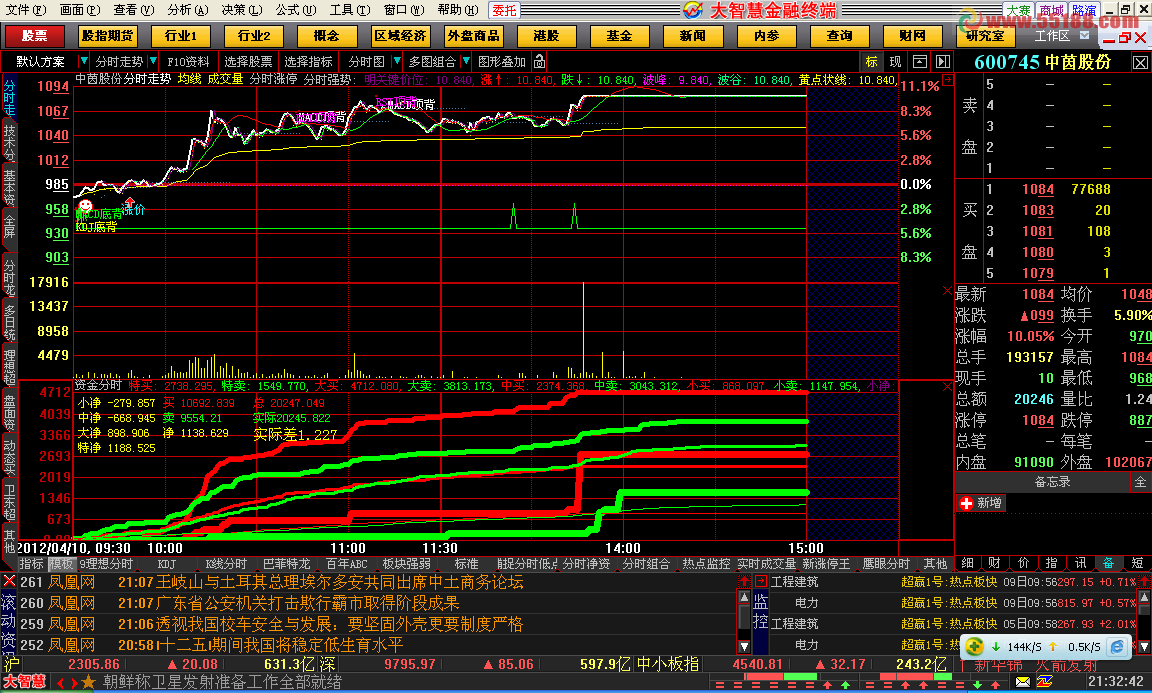Expand the 默认方案 dropdown arrow

click(83, 61)
